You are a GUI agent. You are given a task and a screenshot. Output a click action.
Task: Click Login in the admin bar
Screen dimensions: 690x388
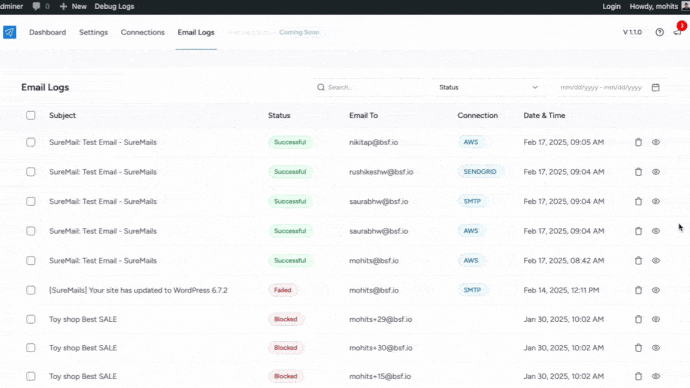[611, 6]
